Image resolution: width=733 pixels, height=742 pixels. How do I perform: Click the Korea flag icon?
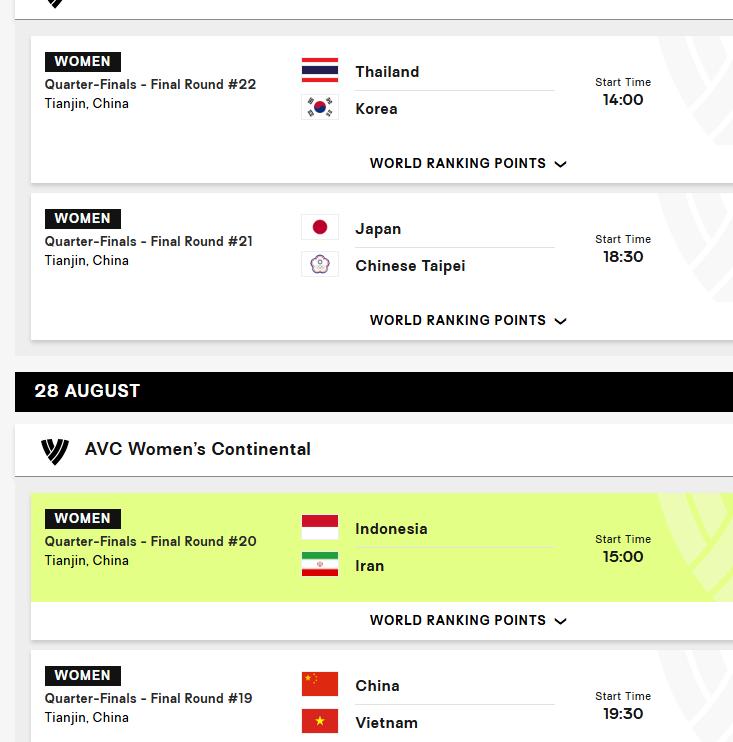tap(320, 107)
